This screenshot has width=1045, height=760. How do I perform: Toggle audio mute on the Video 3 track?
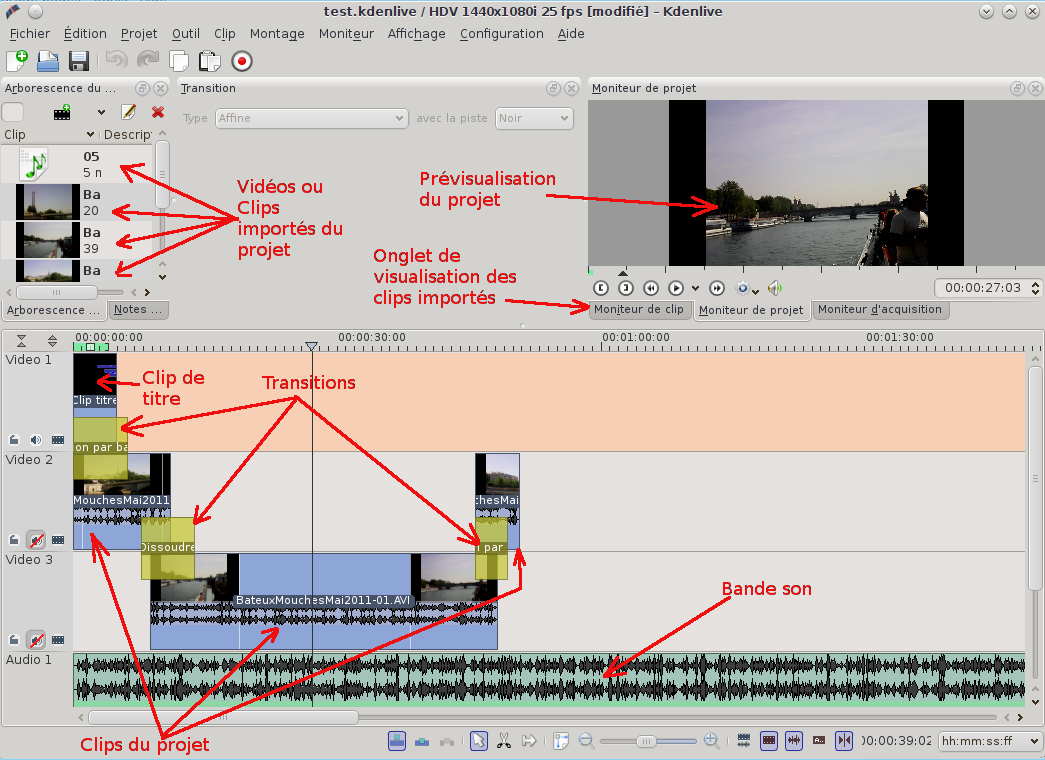(x=36, y=639)
